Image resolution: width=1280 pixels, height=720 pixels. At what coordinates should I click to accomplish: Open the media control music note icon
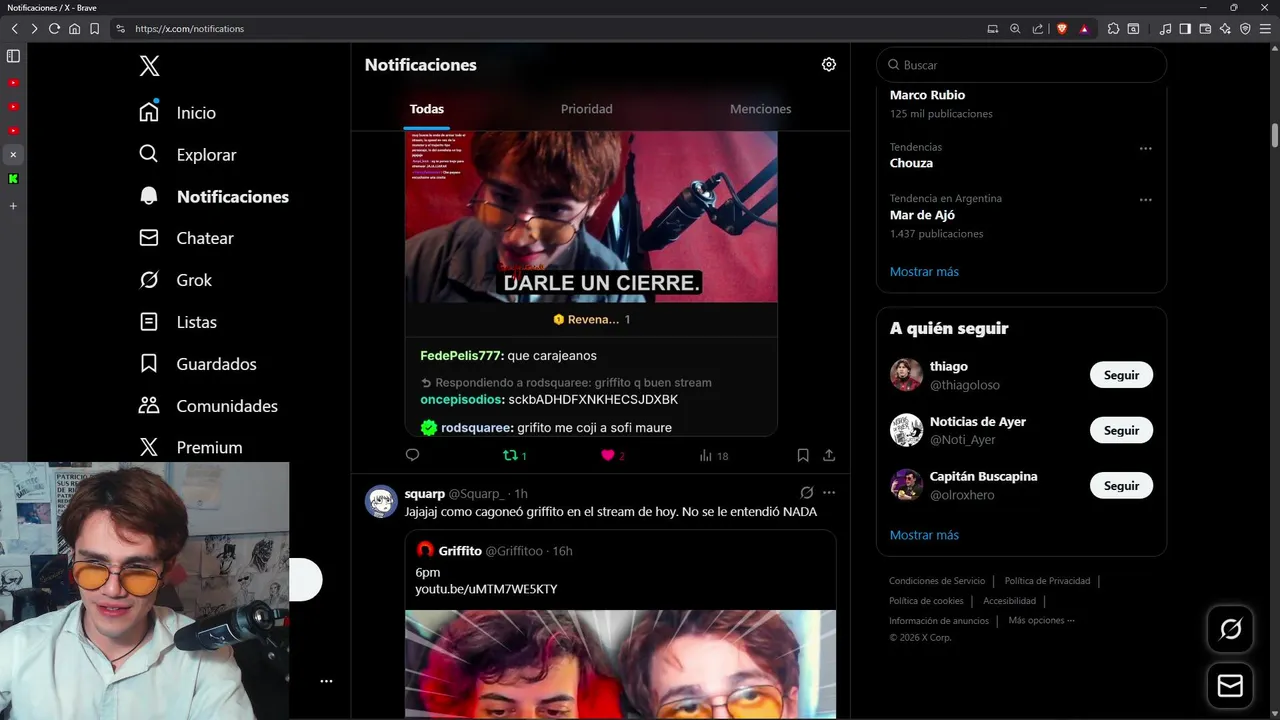point(1165,29)
